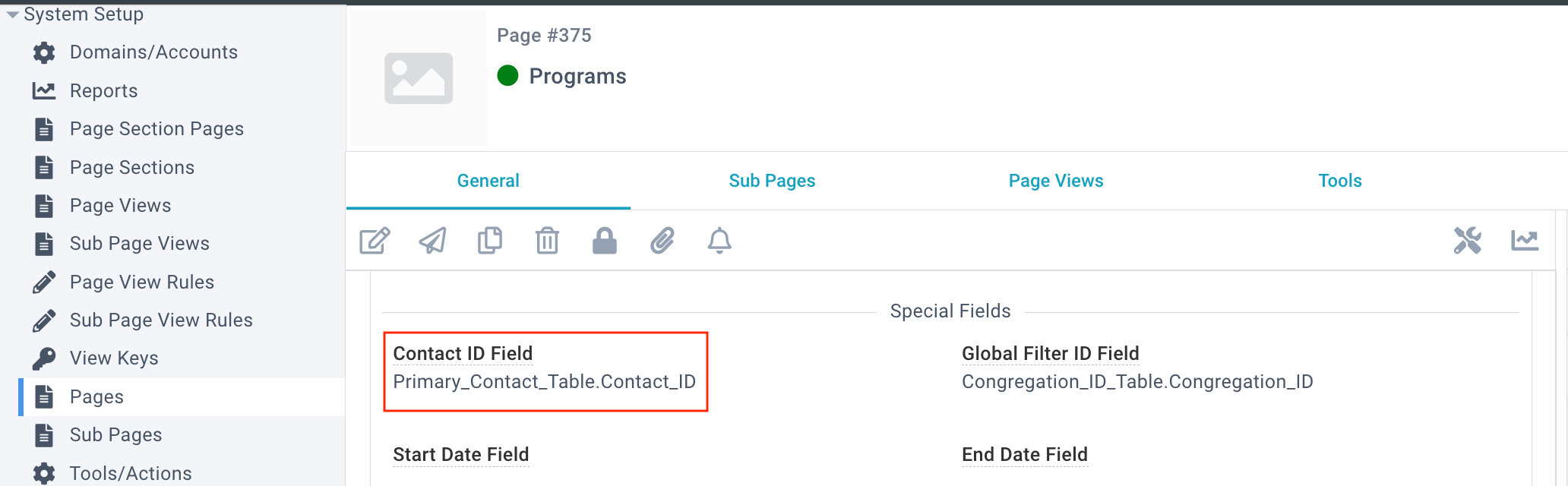Go to View Keys in the sidebar
This screenshot has width=1568, height=486.
pos(114,358)
